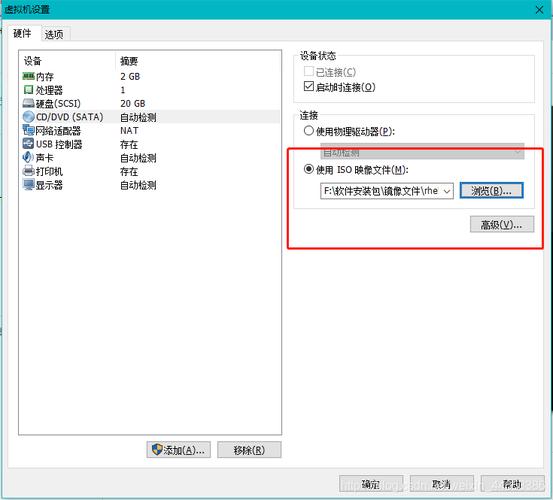
Task: Select the 处理器 row label
Action: [x=49, y=90]
